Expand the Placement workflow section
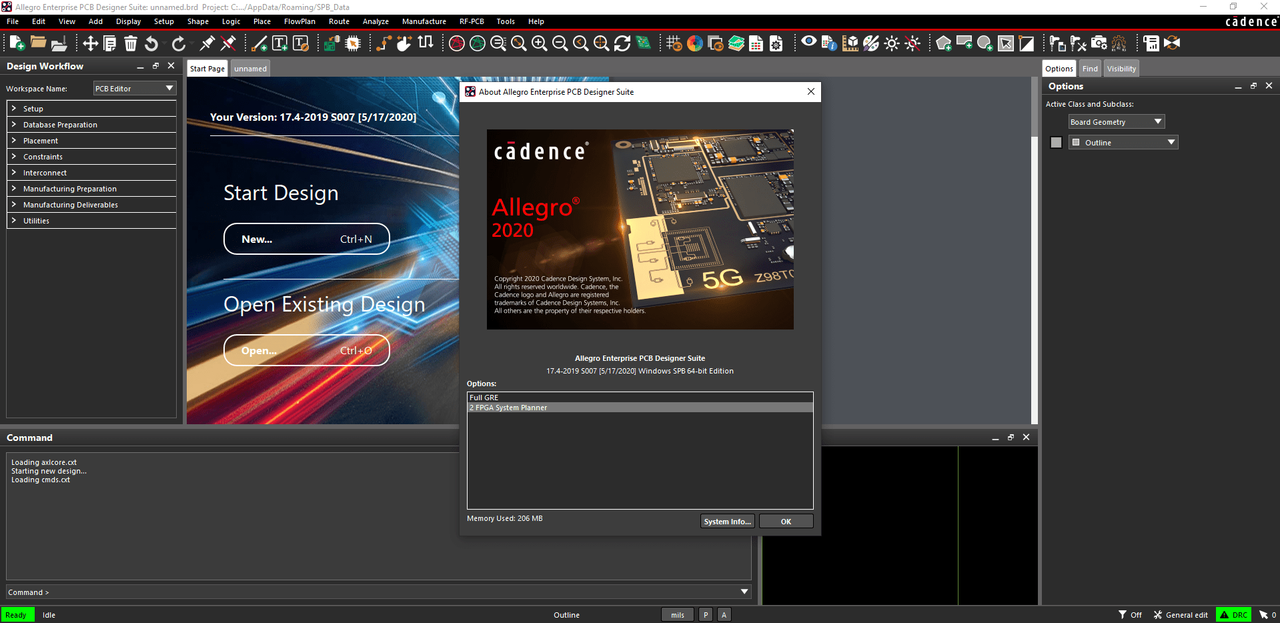The height and width of the screenshot is (623, 1280). tap(92, 141)
